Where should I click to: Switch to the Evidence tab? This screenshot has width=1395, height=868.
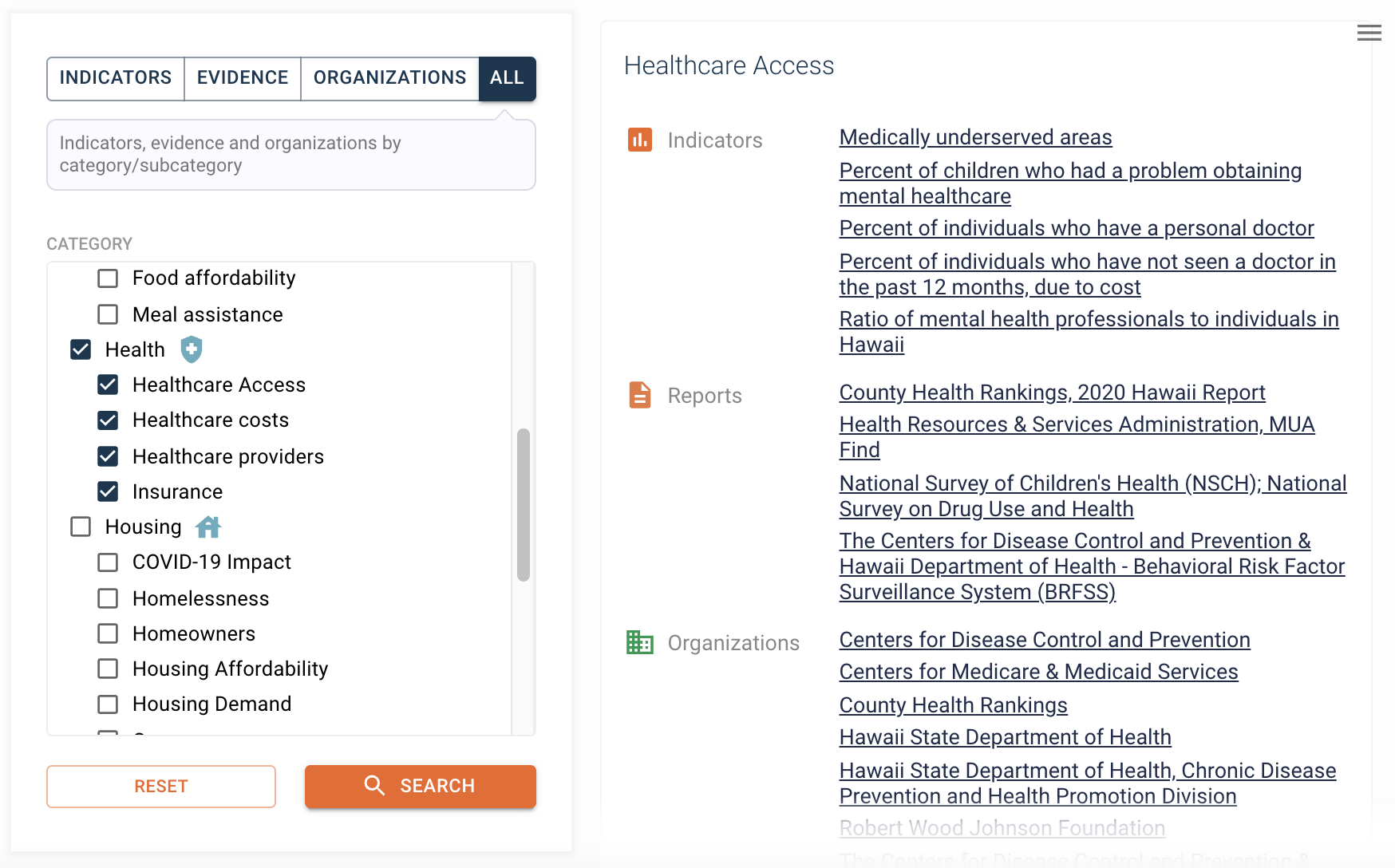click(x=243, y=78)
